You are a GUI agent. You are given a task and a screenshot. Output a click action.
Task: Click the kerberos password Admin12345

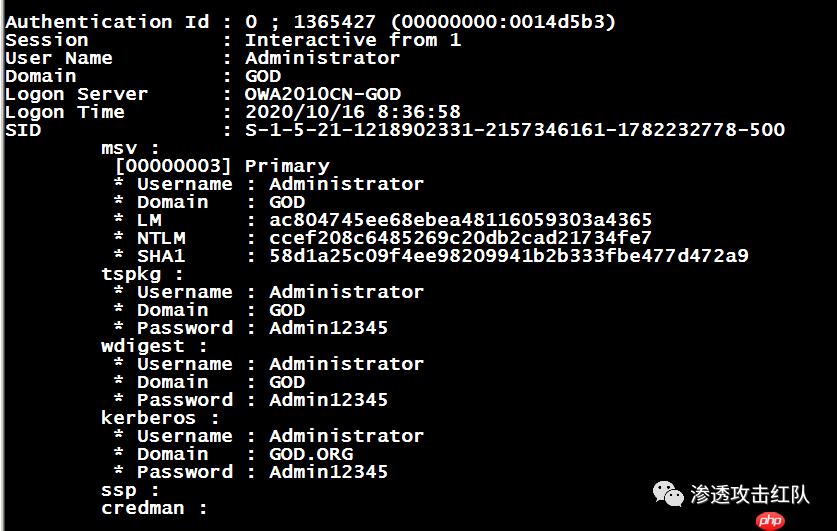pyautogui.click(x=328, y=472)
